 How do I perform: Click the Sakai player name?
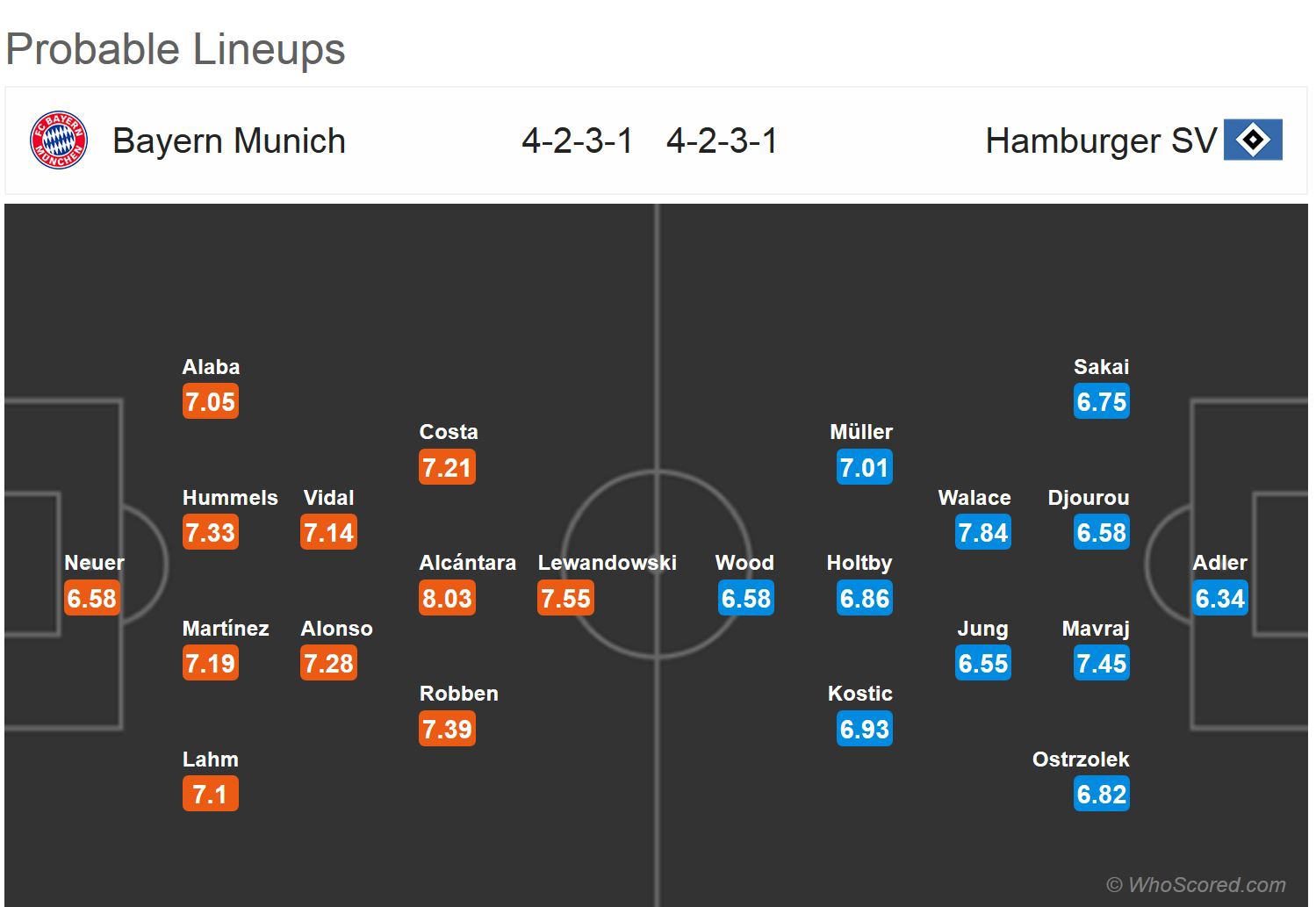(x=1101, y=367)
